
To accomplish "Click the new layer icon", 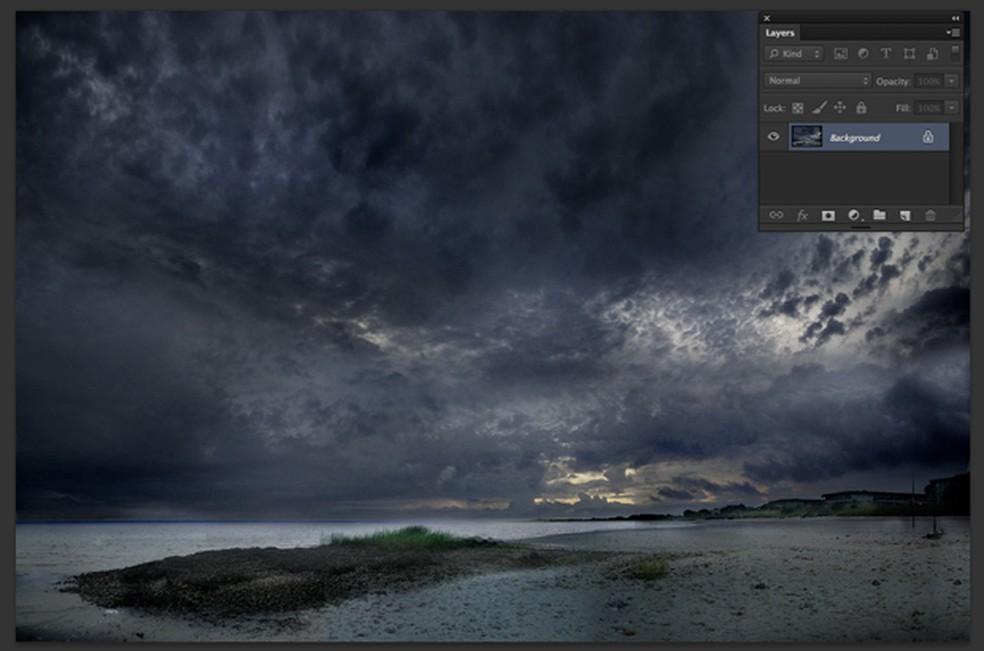I will click(x=904, y=215).
